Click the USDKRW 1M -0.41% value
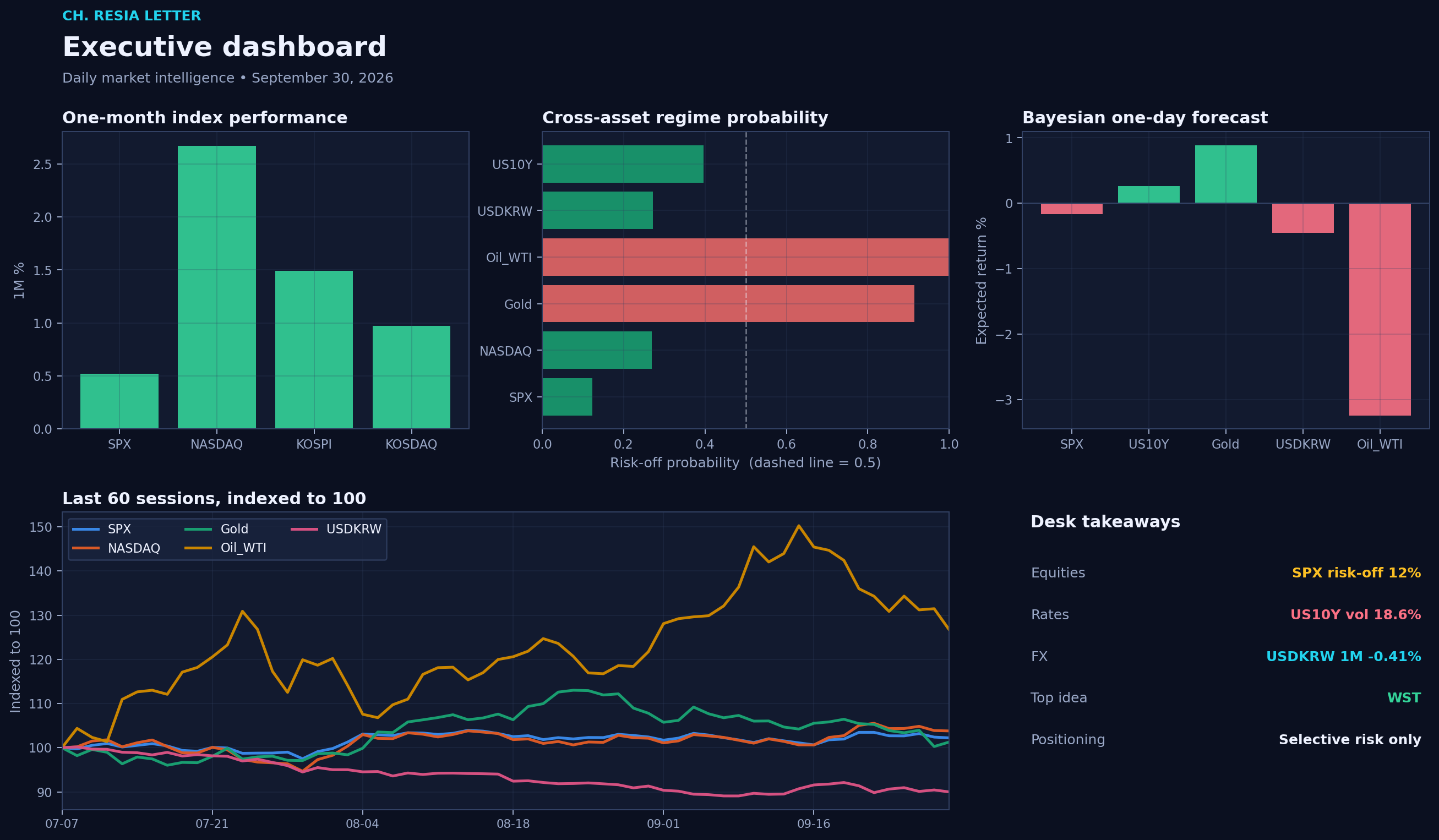Screen dimensions: 1439x840 point(1344,656)
